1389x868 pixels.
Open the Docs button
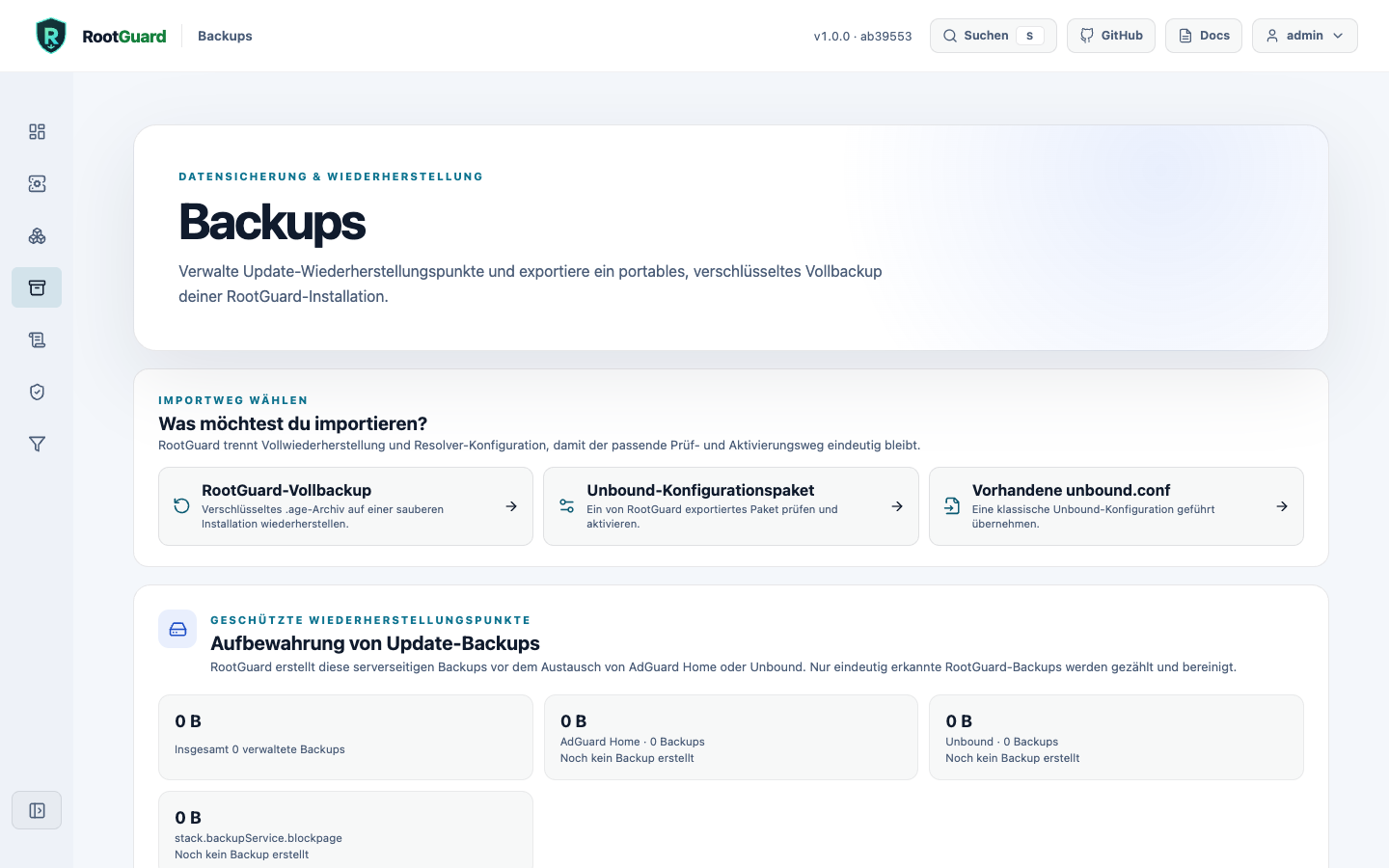(1204, 36)
